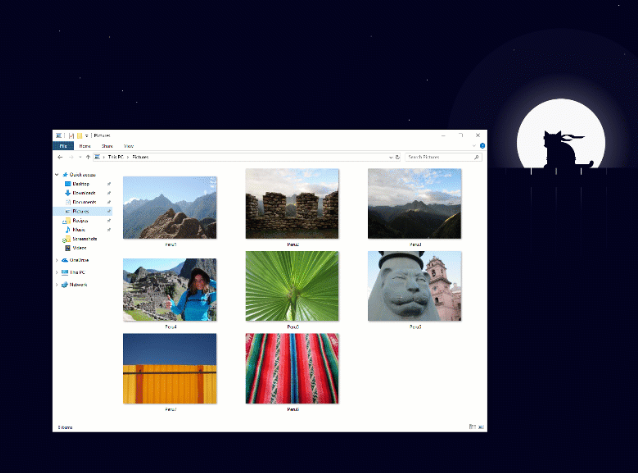This screenshot has height=473, width=638.
Task: Select the rocky mountain peak photo
Action: (x=170, y=208)
